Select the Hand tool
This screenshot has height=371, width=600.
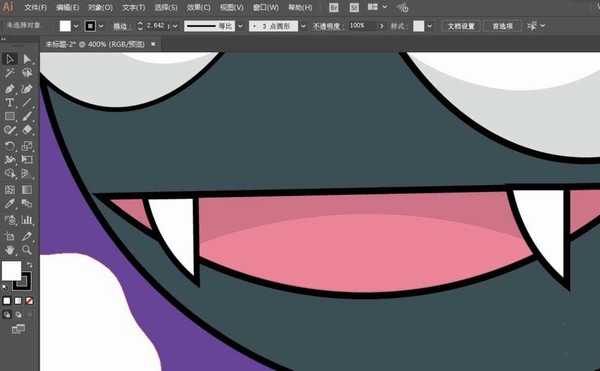click(x=9, y=250)
